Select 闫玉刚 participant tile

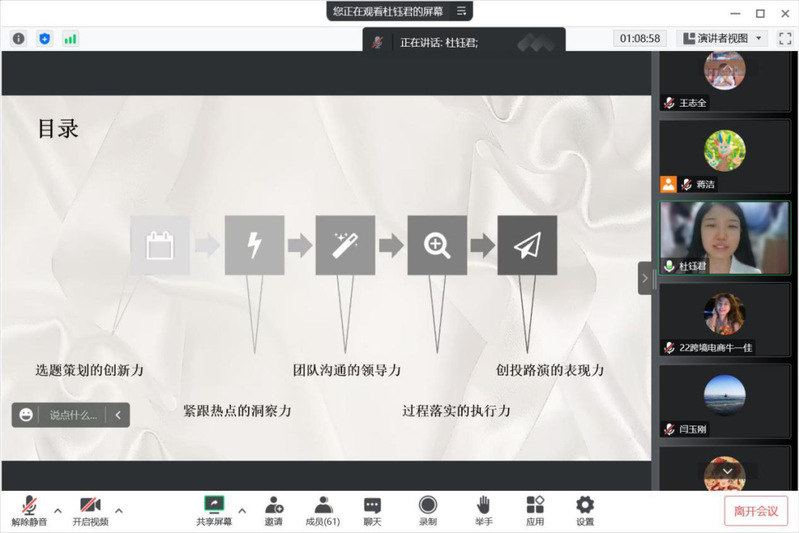click(x=724, y=401)
